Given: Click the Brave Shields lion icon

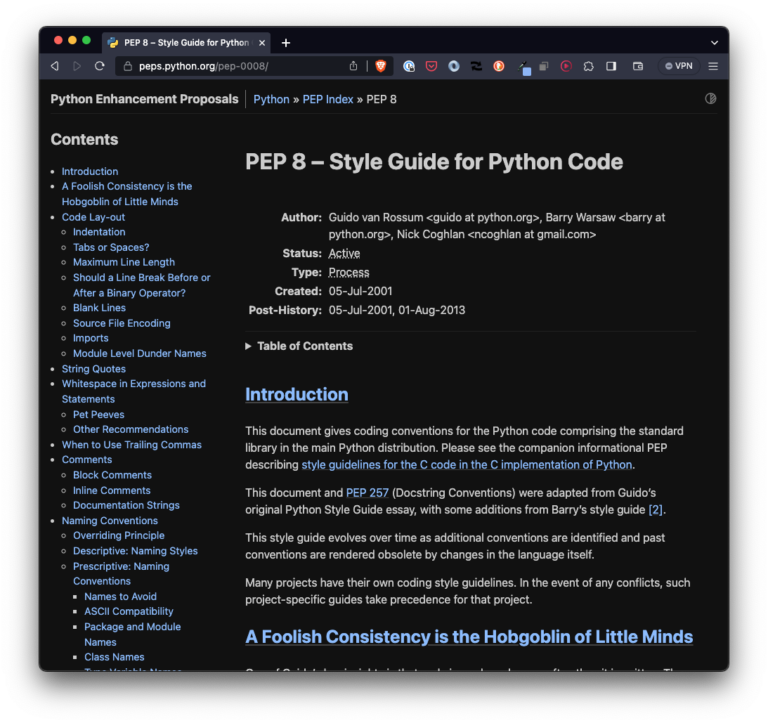Looking at the screenshot, I should click(x=381, y=66).
